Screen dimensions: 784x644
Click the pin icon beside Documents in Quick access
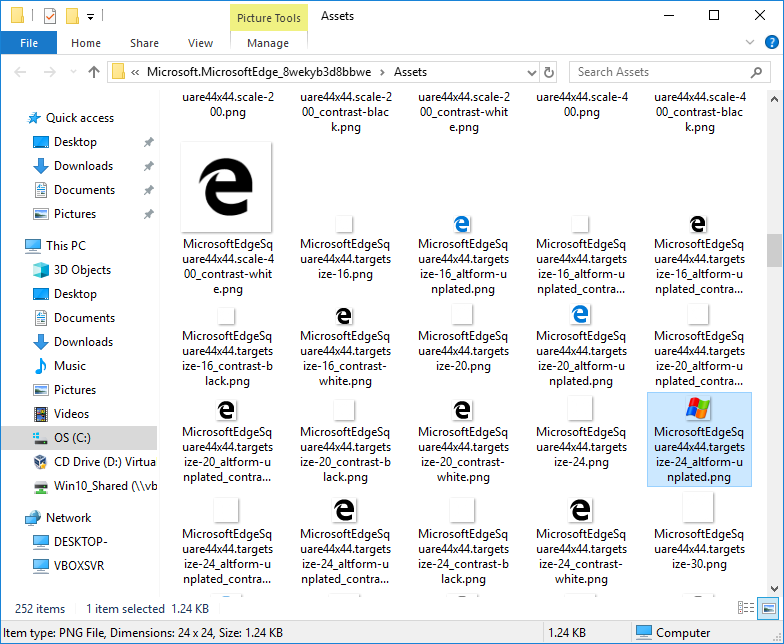148,190
